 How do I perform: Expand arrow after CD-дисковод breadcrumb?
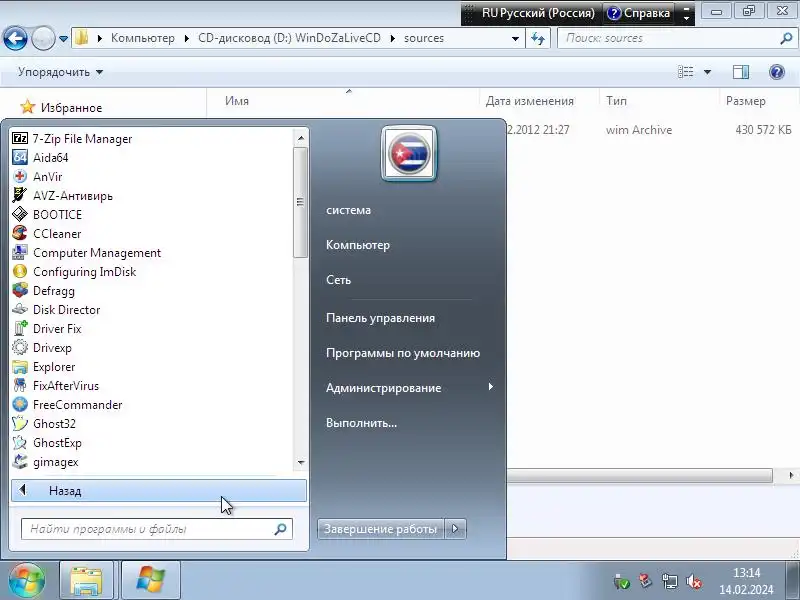pyautogui.click(x=392, y=38)
